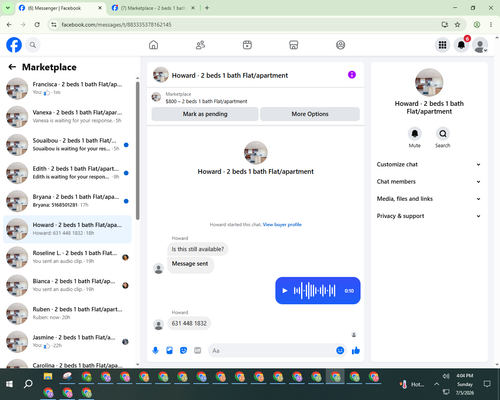Search in conversation using the magnifier icon
Image resolution: width=500 pixels, height=400 pixels.
443,134
